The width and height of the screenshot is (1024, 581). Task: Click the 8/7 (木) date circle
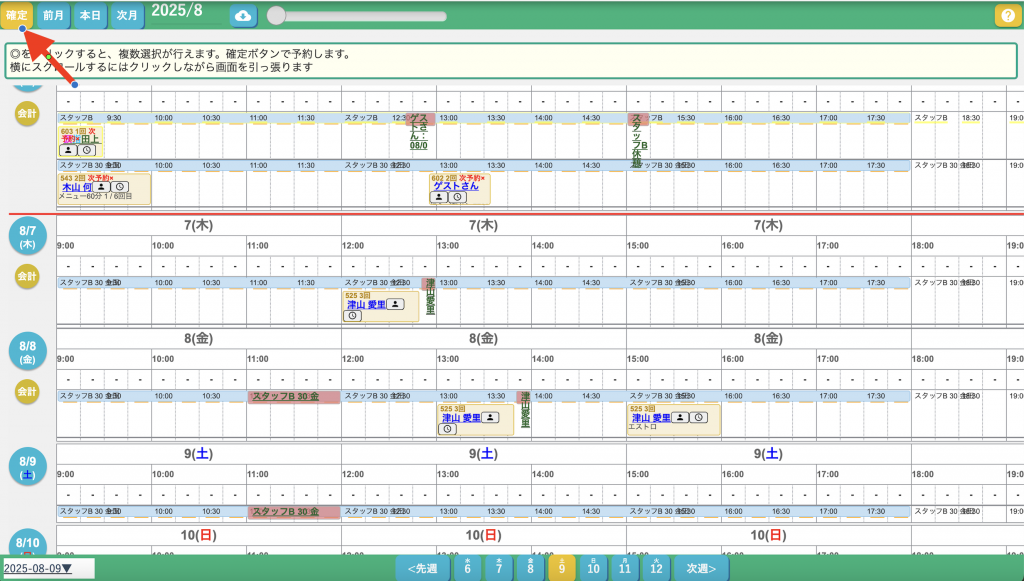click(27, 236)
